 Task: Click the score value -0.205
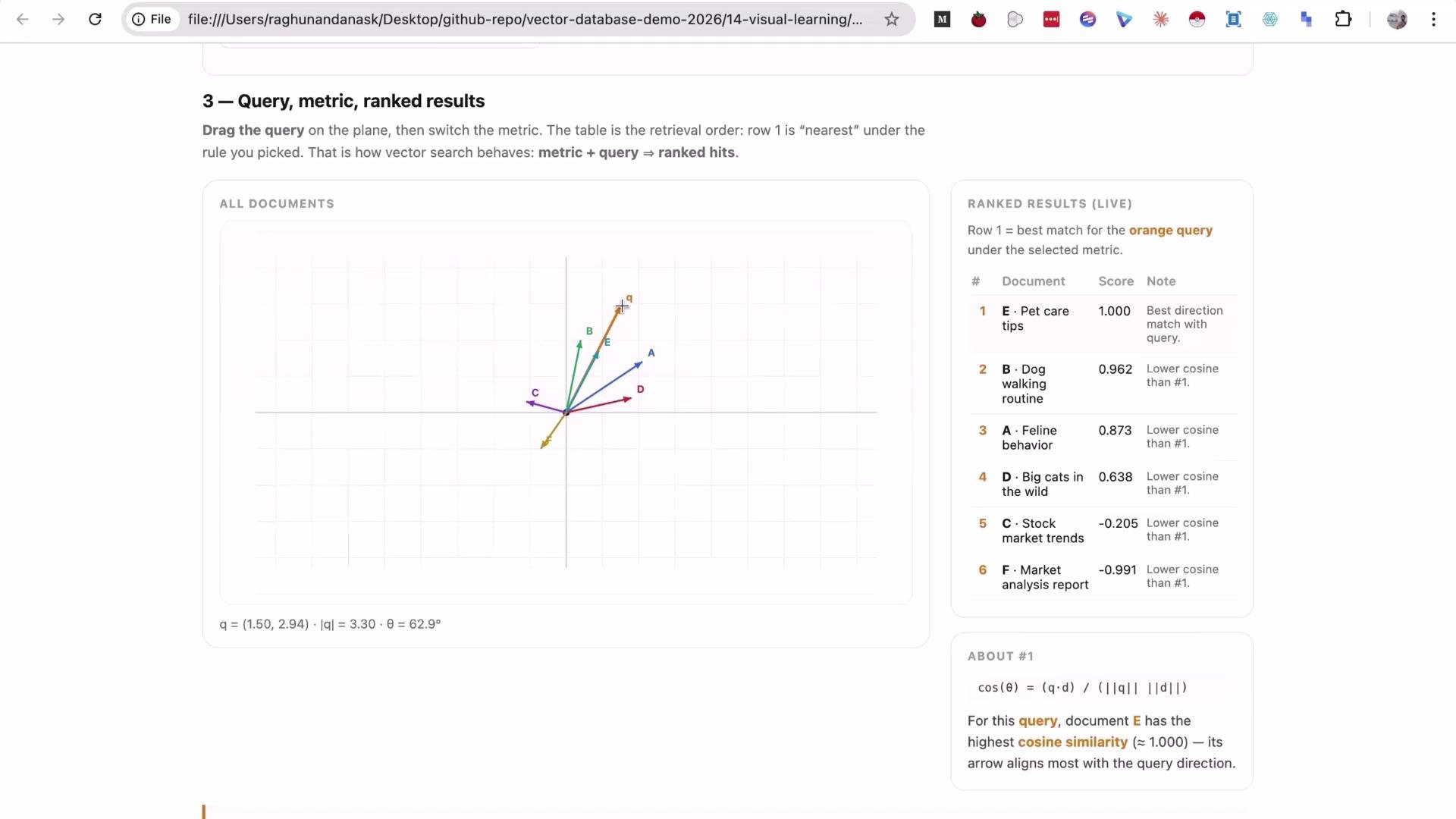point(1118,524)
